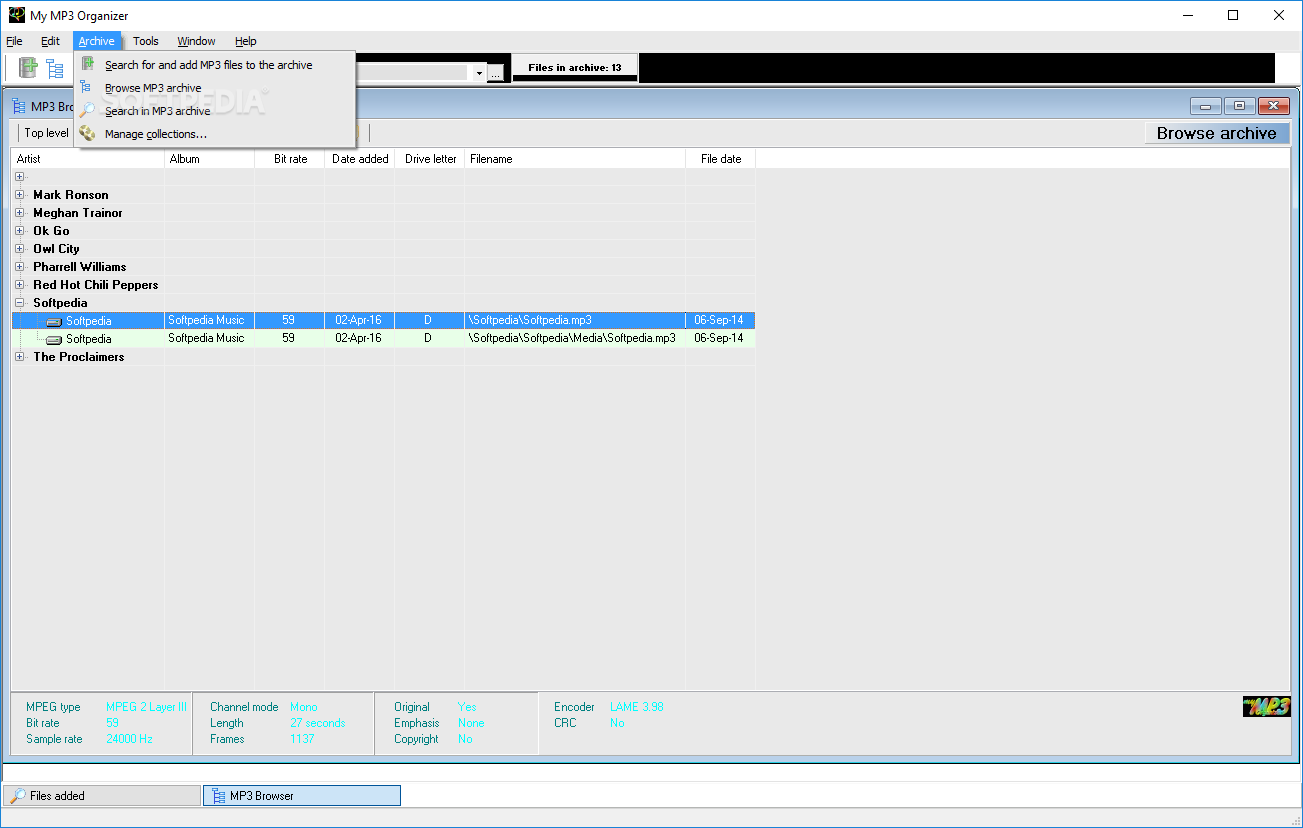Image resolution: width=1303 pixels, height=828 pixels.
Task: Click the LAME 3.98 encoder value
Action: [x=637, y=707]
